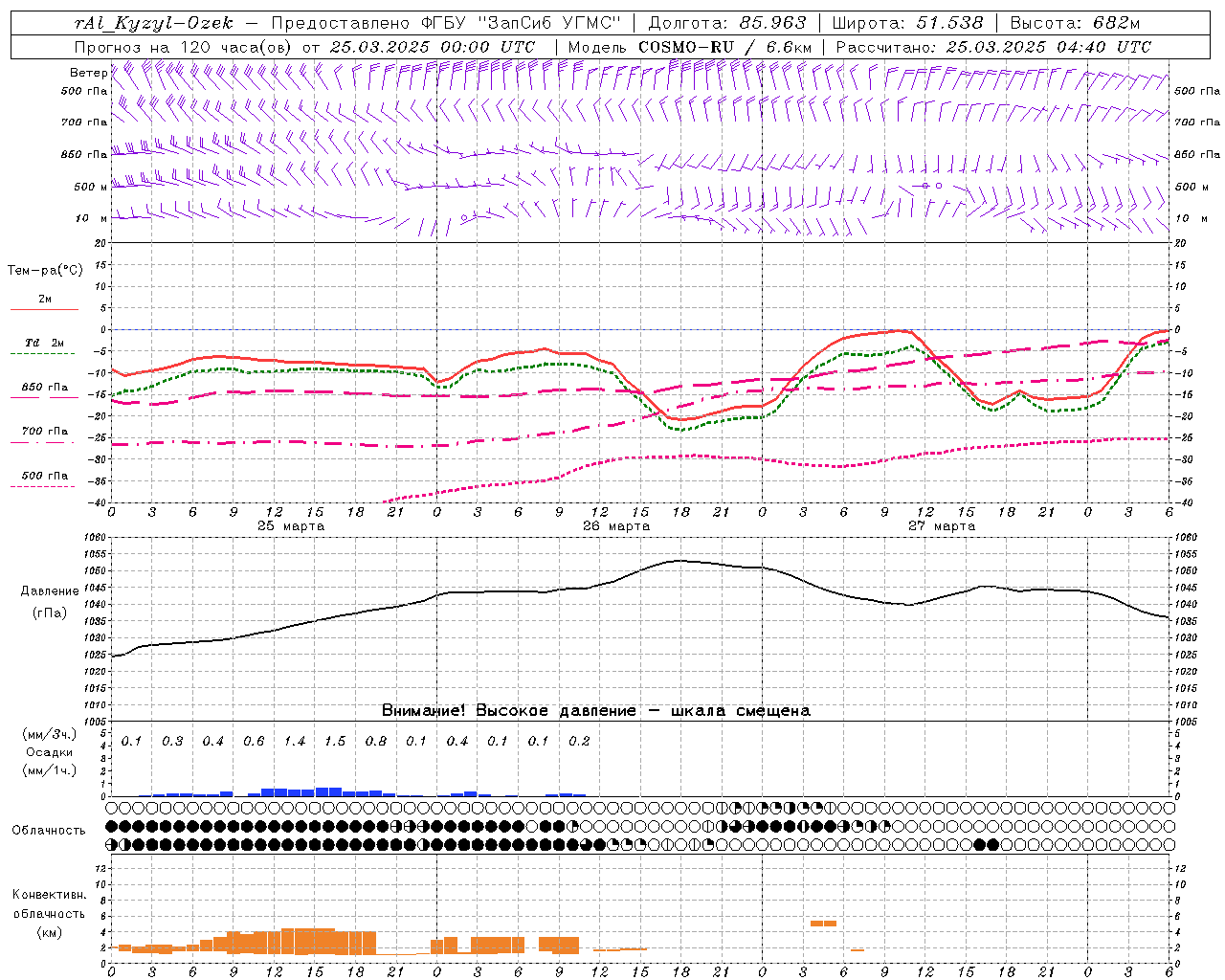Click the Прогноз на 120 часа(ов) text
The height and width of the screenshot is (980, 1225).
click(185, 47)
